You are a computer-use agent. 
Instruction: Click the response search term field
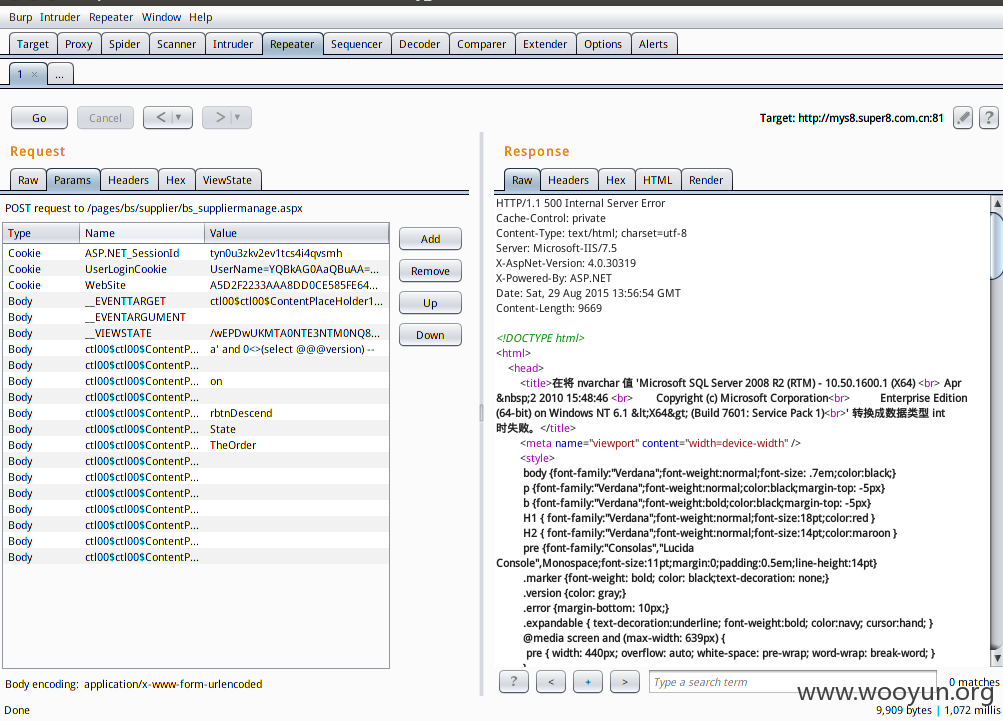[x=793, y=682]
